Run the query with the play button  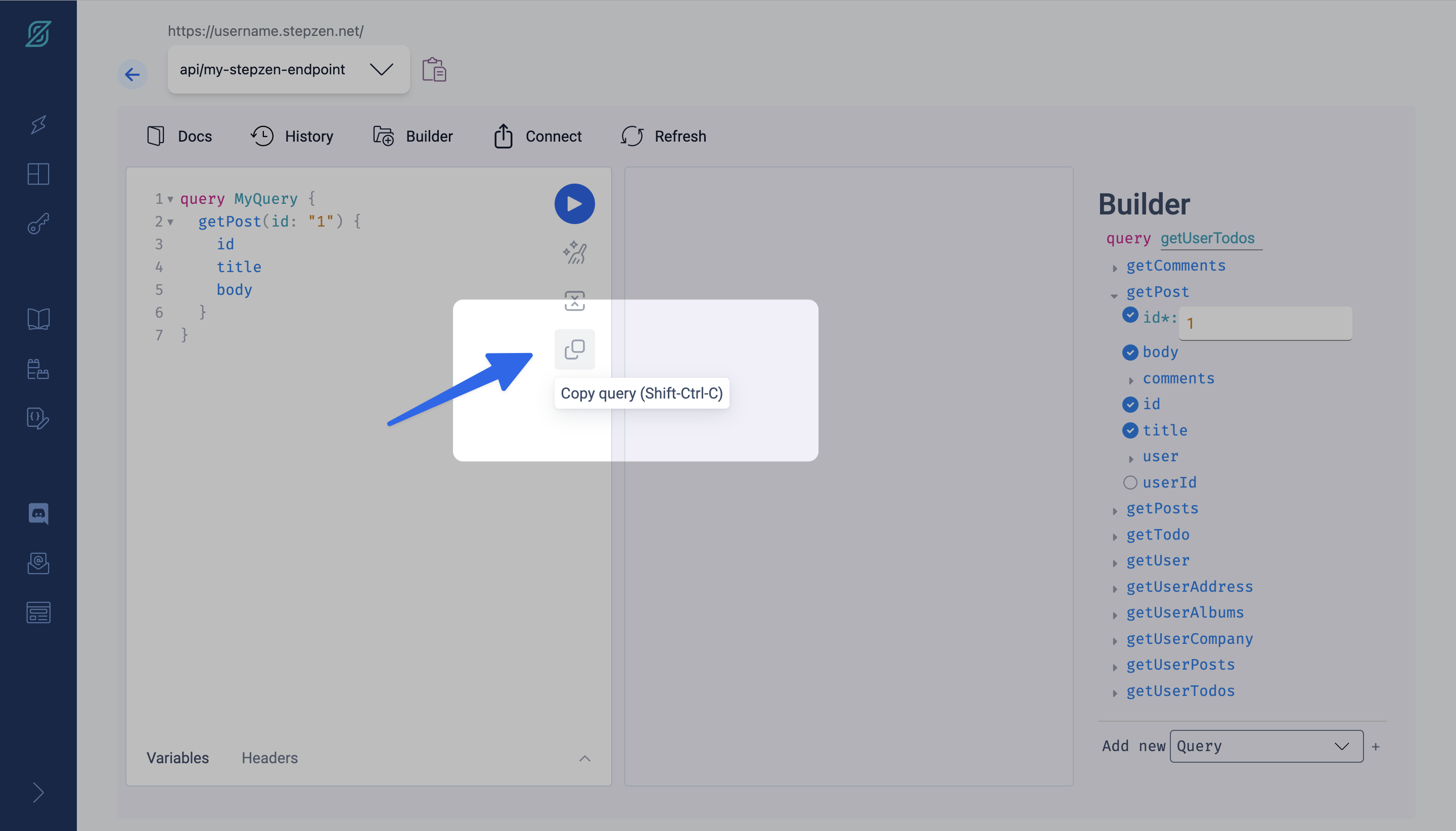tap(574, 204)
